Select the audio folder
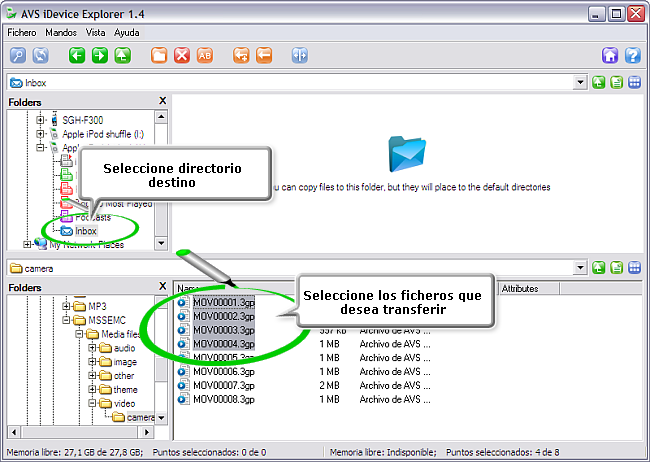 click(124, 348)
